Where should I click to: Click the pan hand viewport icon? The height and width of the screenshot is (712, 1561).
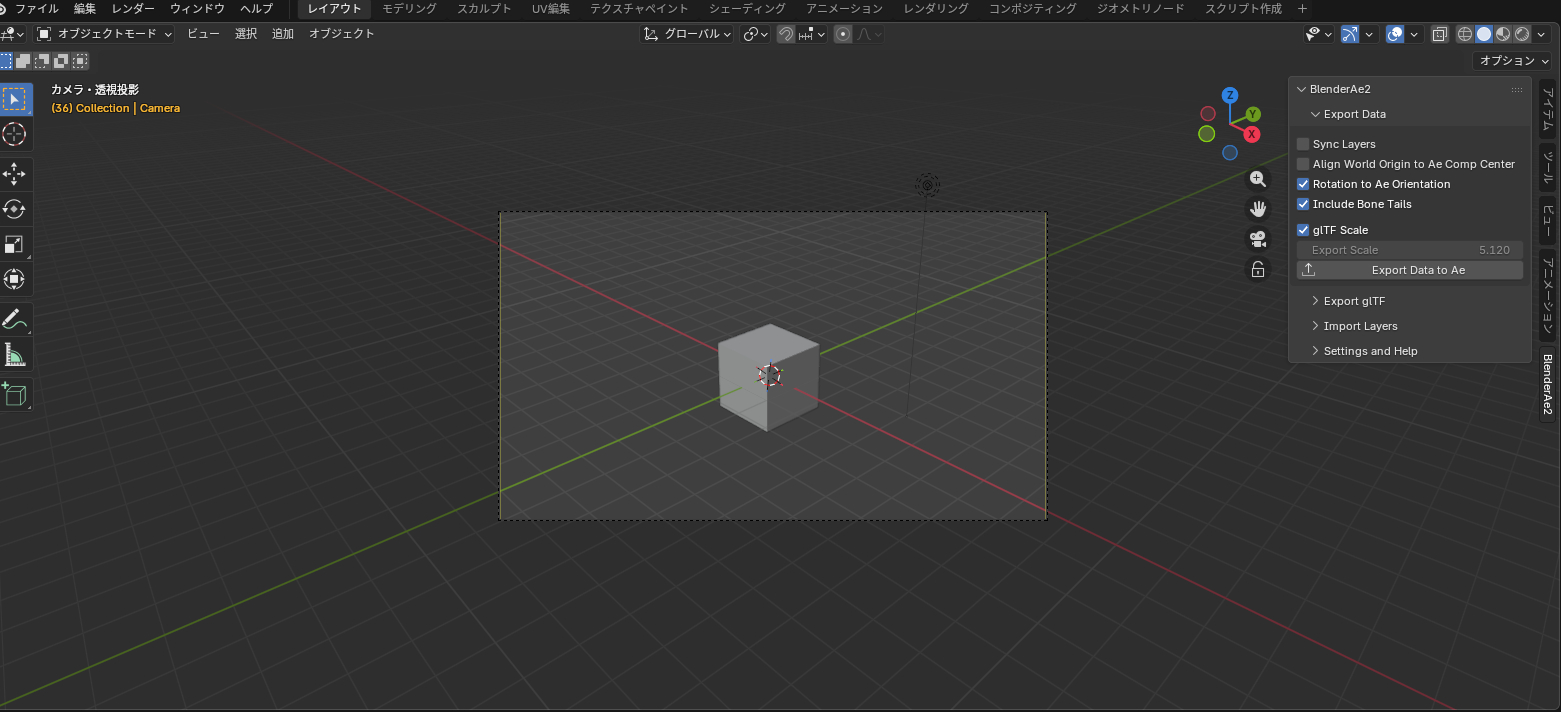(x=1258, y=209)
